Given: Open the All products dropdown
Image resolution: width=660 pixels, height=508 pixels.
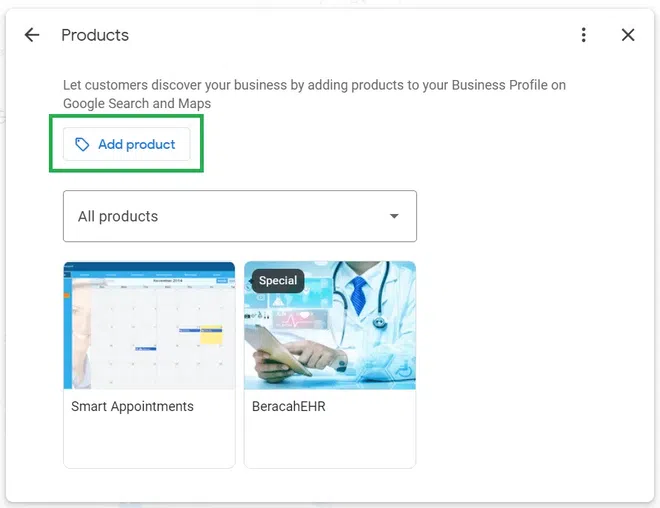Looking at the screenshot, I should 239,216.
